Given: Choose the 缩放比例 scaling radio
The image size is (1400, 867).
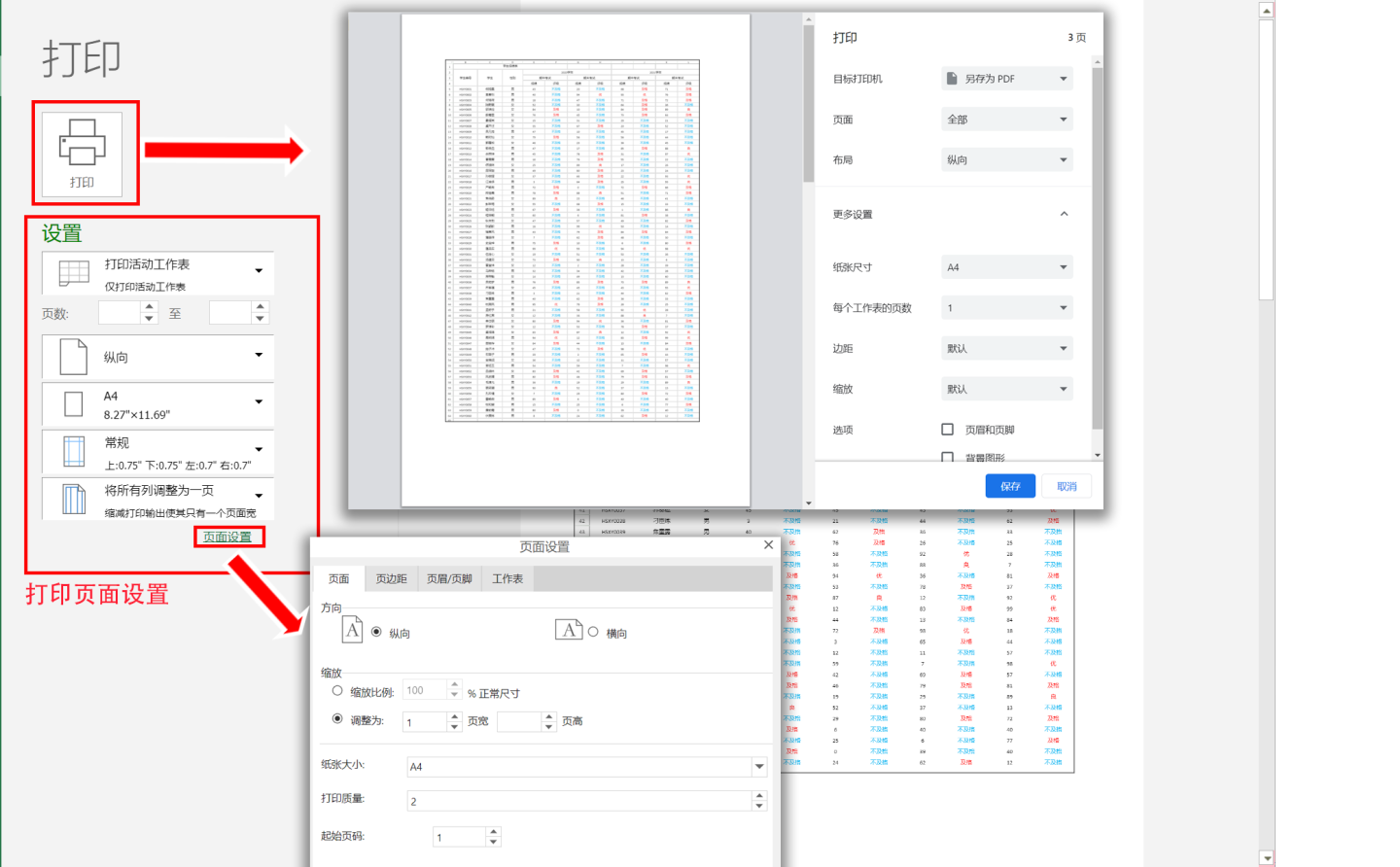Looking at the screenshot, I should [337, 691].
